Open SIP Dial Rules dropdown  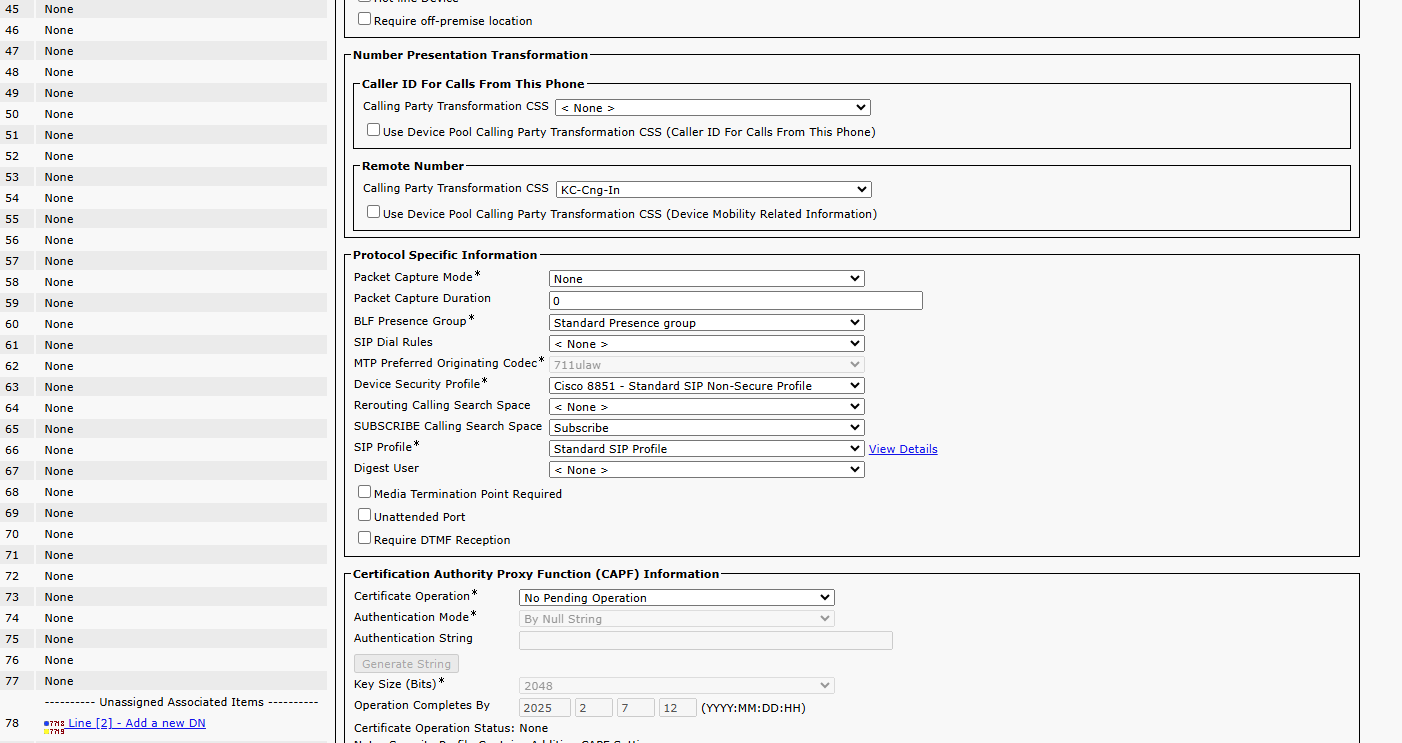[707, 344]
